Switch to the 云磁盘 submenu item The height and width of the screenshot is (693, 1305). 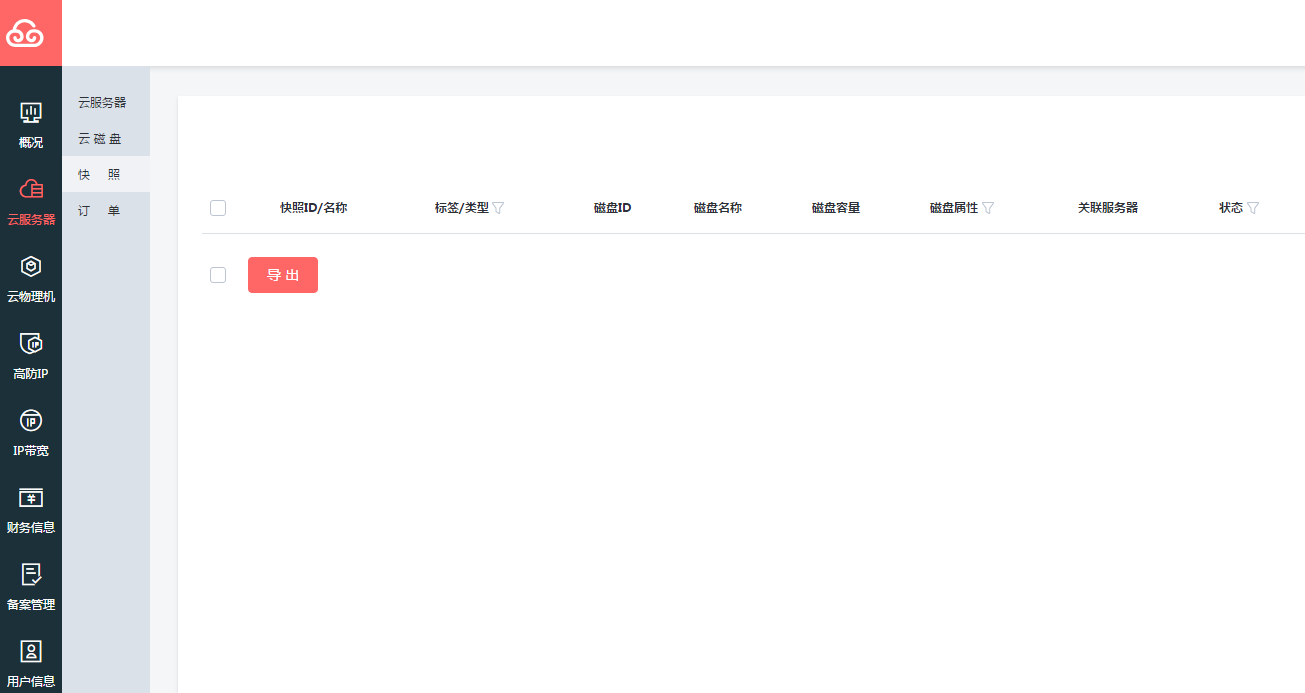coord(100,138)
